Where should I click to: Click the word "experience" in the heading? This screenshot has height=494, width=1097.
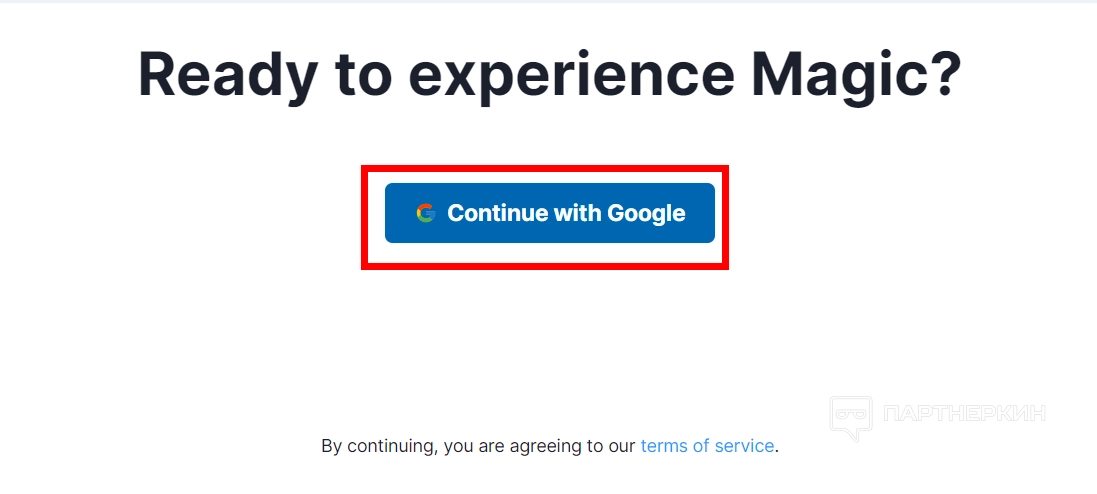click(x=547, y=72)
